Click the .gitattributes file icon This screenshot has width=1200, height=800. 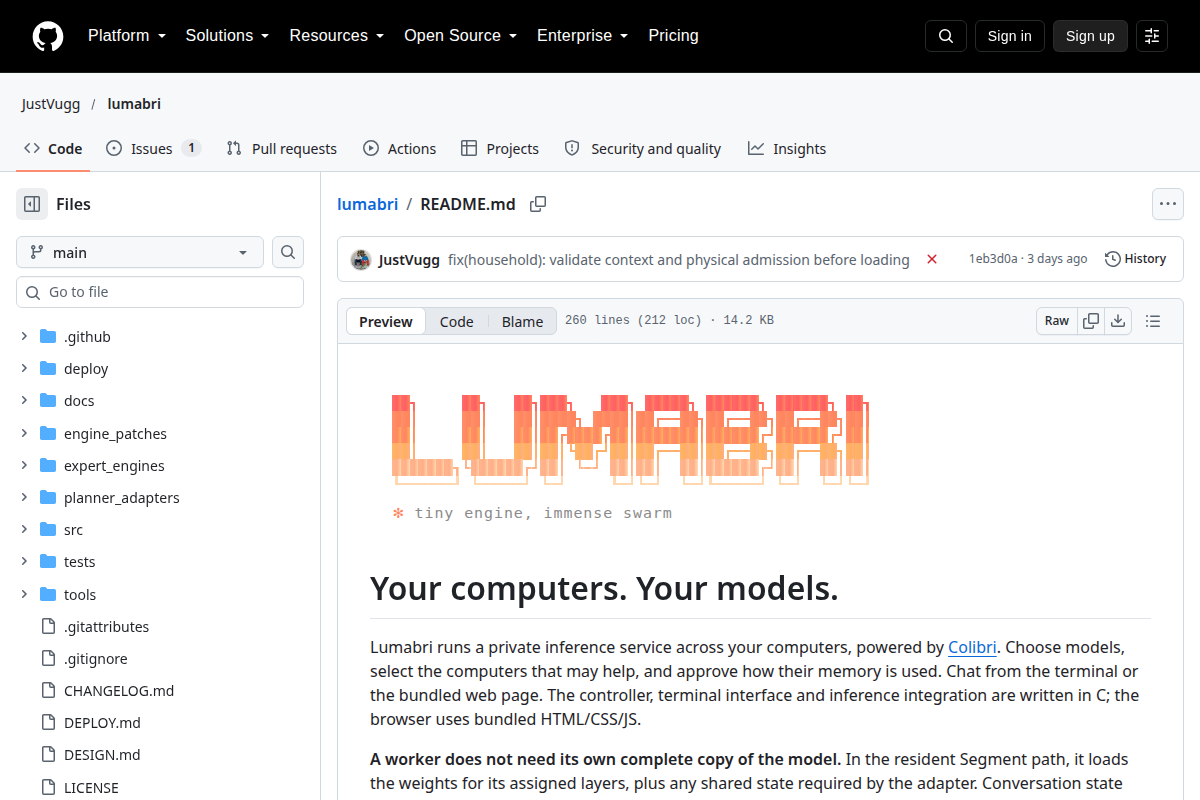pyautogui.click(x=48, y=627)
